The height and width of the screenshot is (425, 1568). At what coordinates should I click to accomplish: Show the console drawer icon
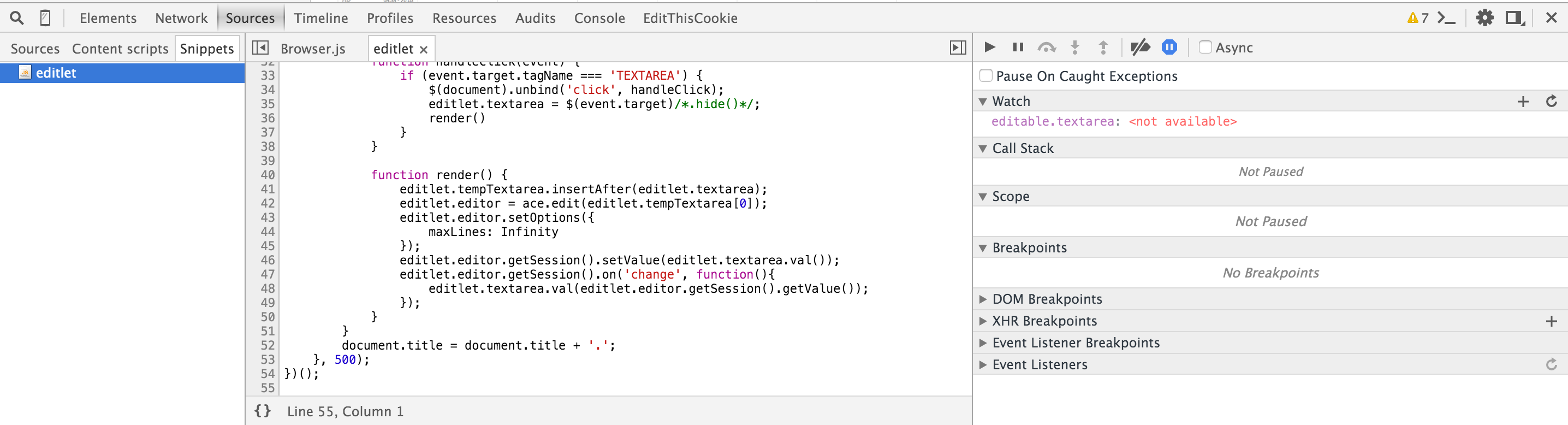[x=1446, y=18]
